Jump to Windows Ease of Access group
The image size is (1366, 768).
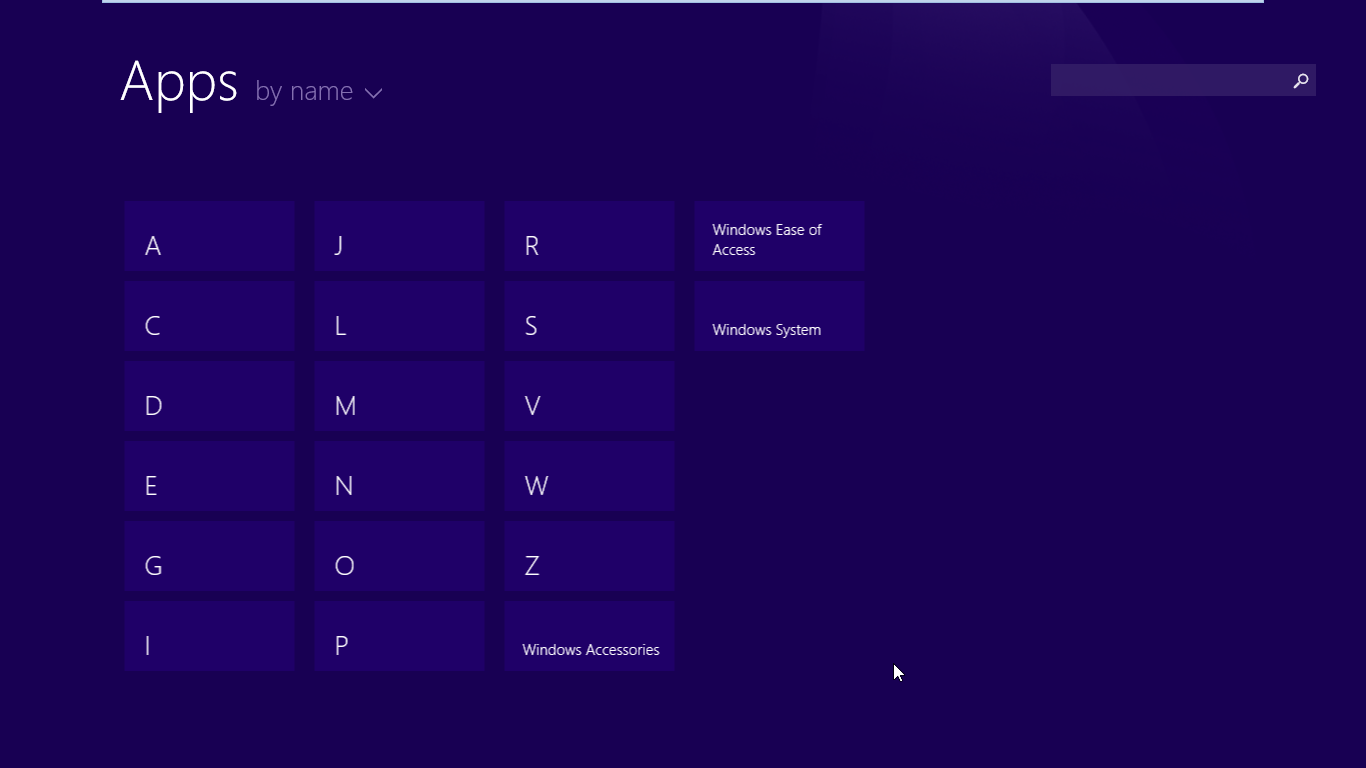point(779,237)
